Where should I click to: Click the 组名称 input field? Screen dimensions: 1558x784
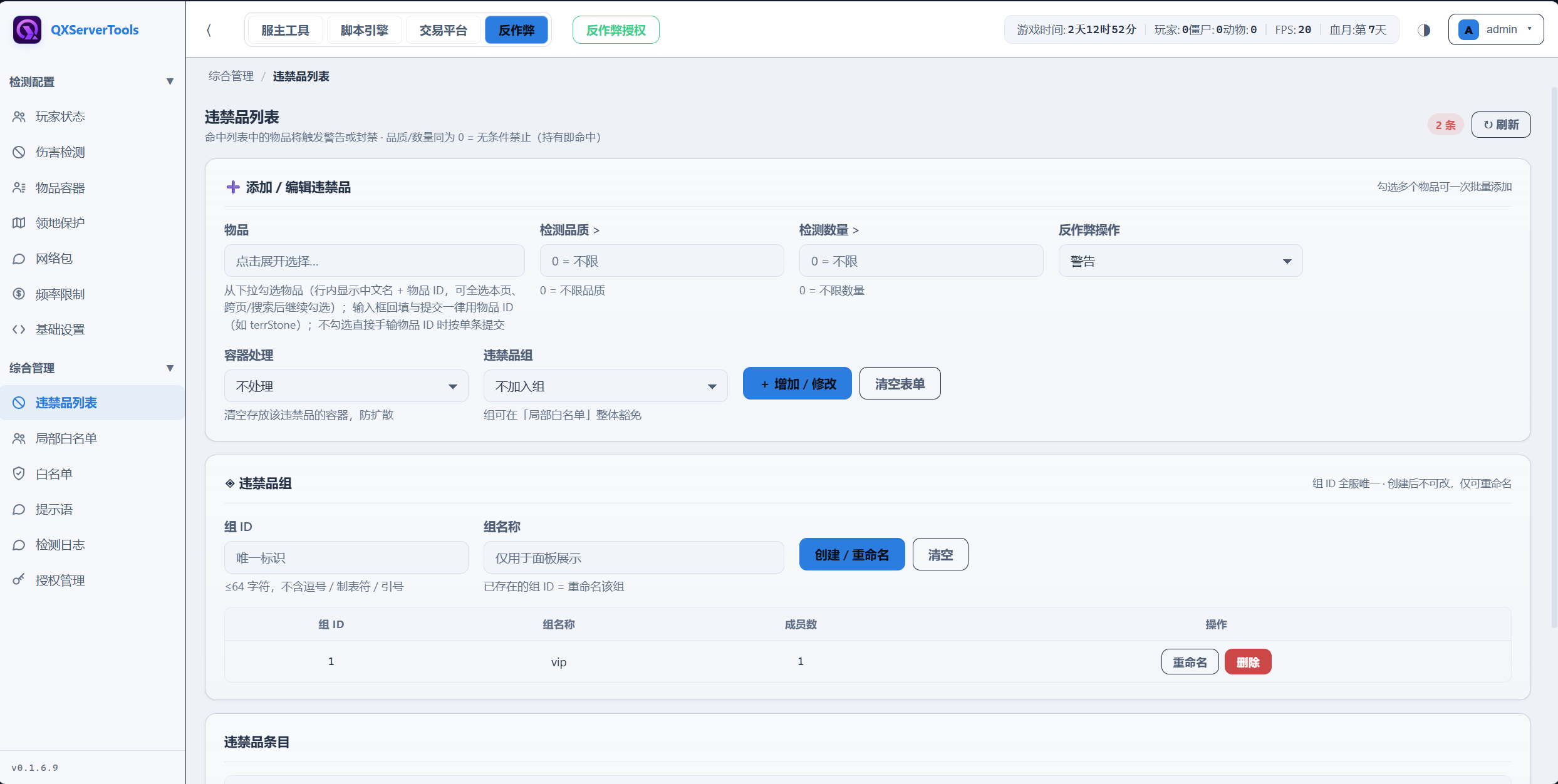point(633,557)
